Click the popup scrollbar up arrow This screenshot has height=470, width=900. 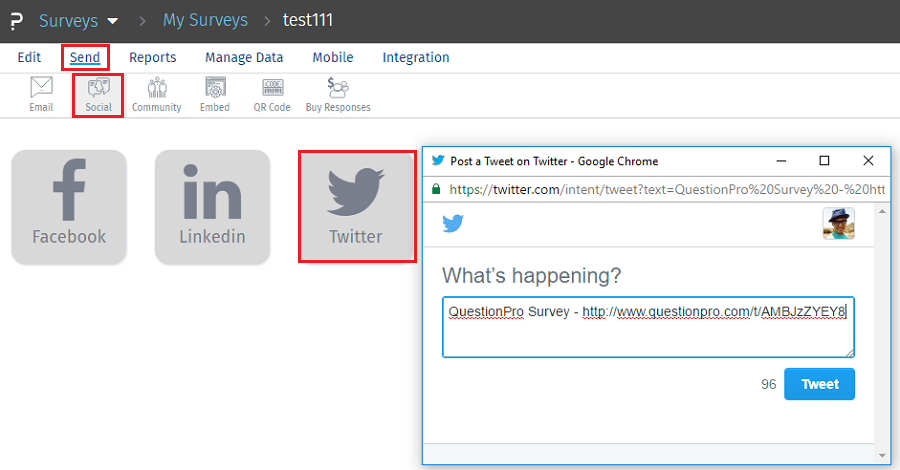pos(882,212)
